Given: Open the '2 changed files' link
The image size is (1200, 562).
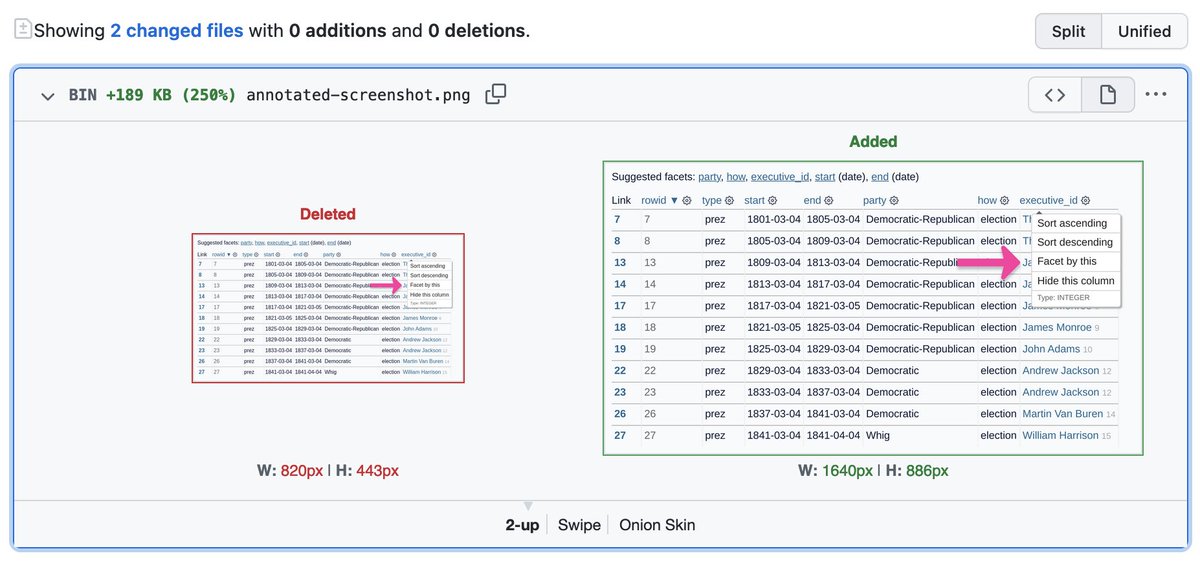Looking at the screenshot, I should tap(177, 31).
